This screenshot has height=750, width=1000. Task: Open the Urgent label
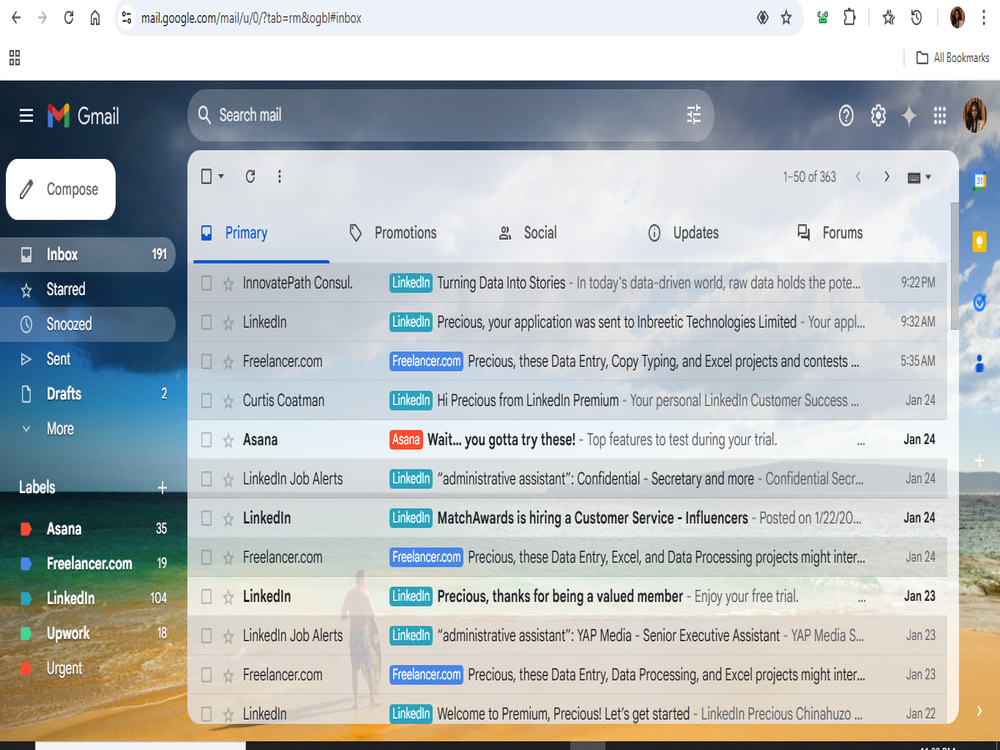(87, 668)
